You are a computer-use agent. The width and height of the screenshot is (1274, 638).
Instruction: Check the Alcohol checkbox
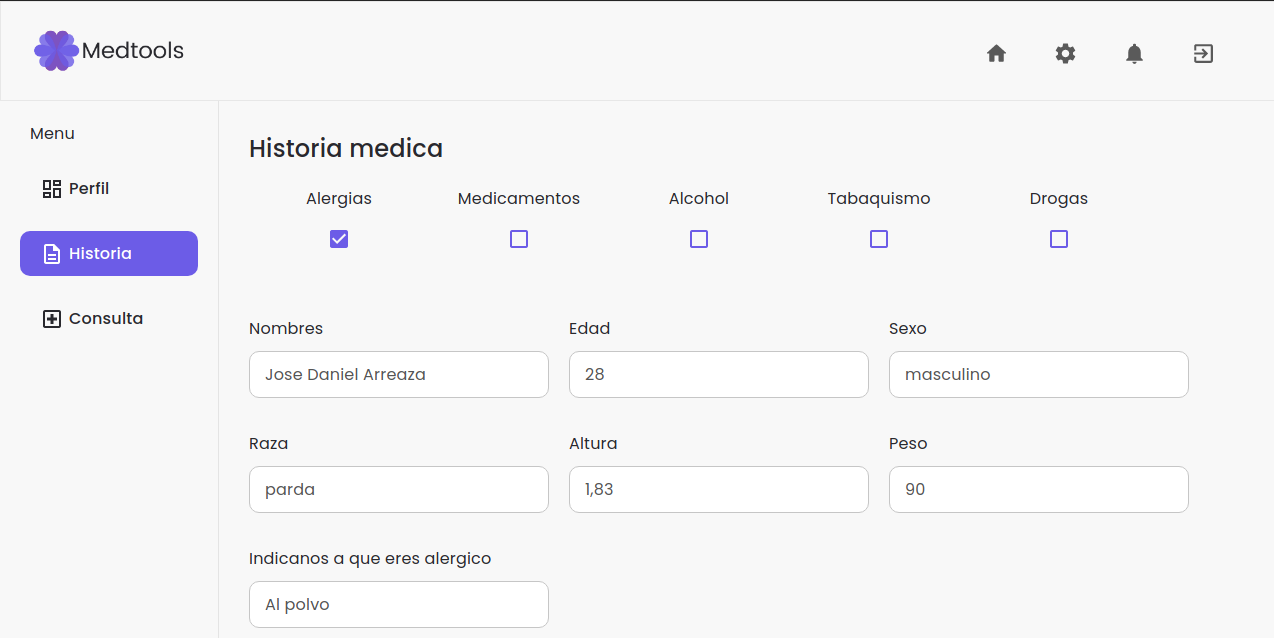[699, 239]
